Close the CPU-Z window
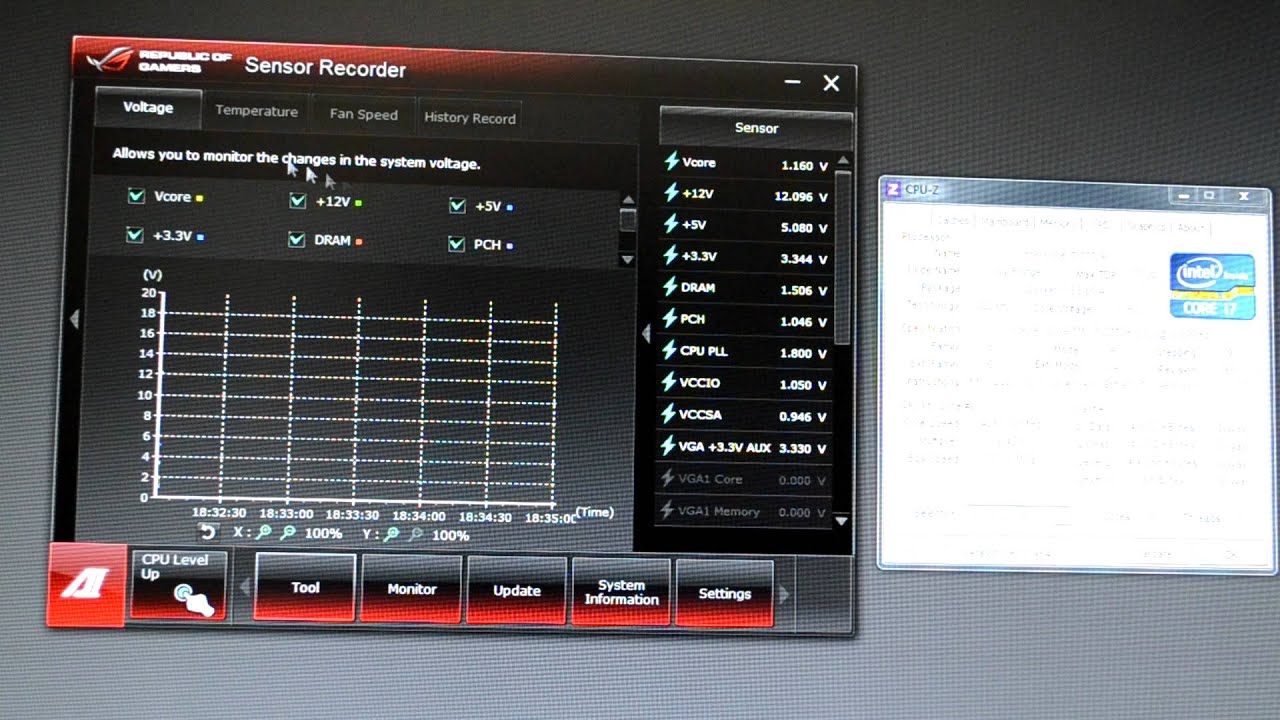 (1244, 195)
